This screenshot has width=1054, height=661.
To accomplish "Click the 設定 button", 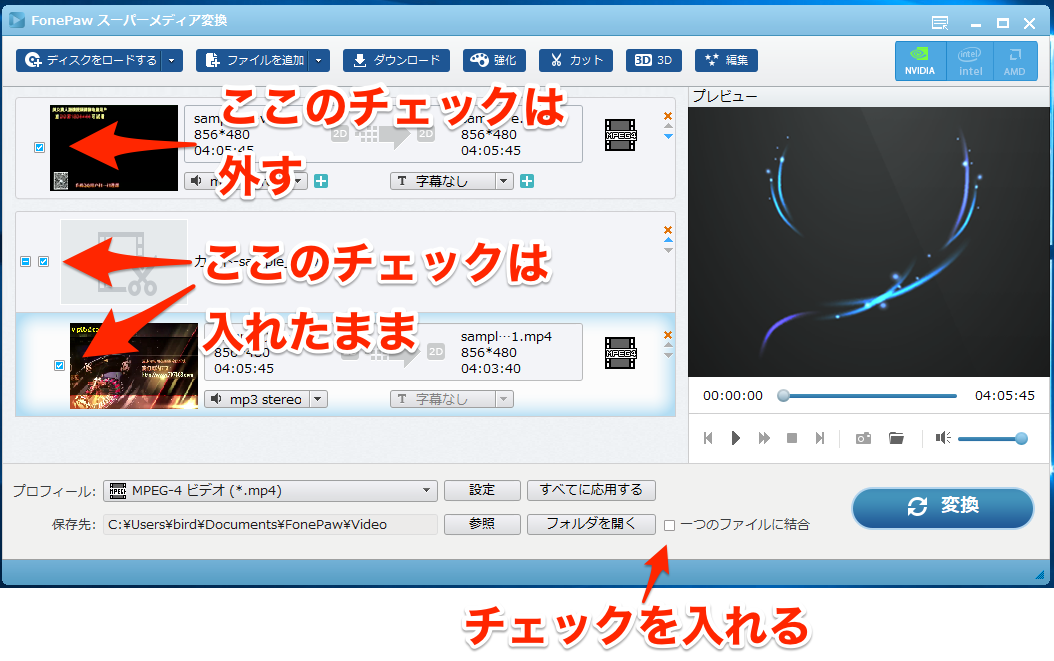I will (x=482, y=490).
